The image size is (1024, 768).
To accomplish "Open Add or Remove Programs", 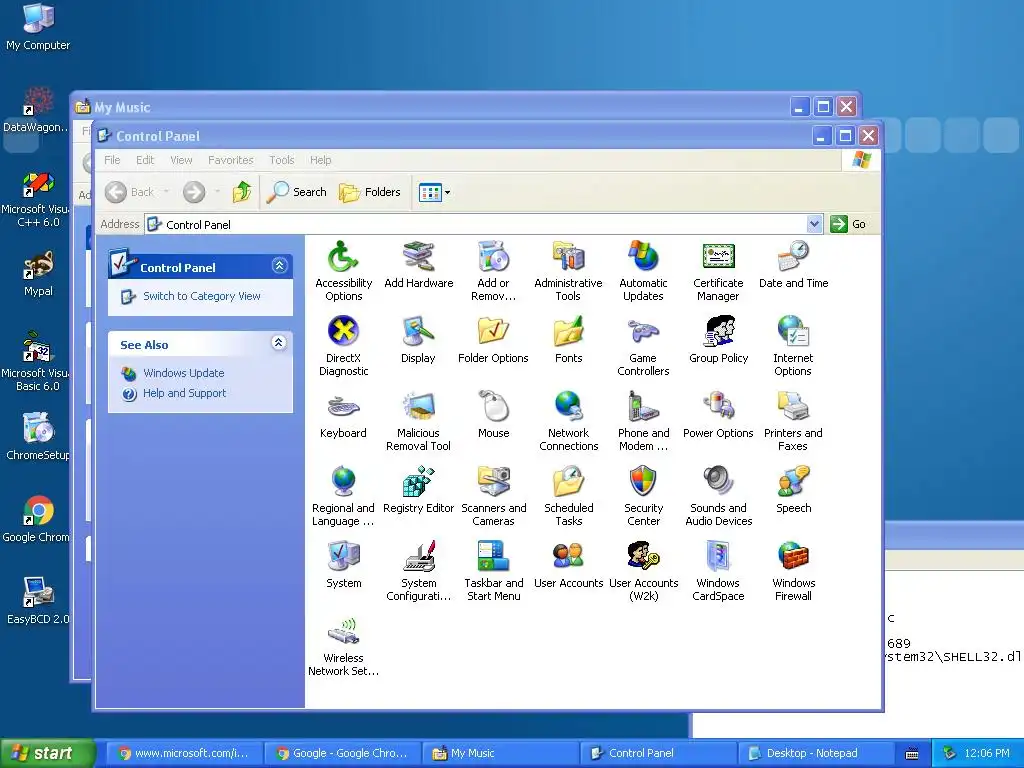I will [494, 270].
